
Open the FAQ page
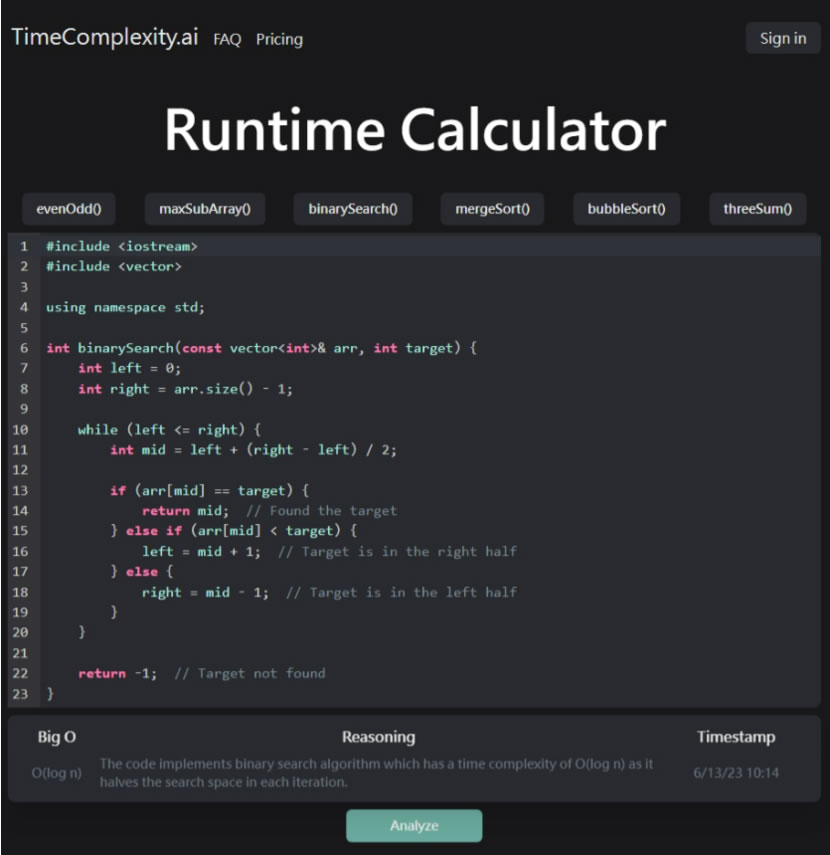pos(227,39)
